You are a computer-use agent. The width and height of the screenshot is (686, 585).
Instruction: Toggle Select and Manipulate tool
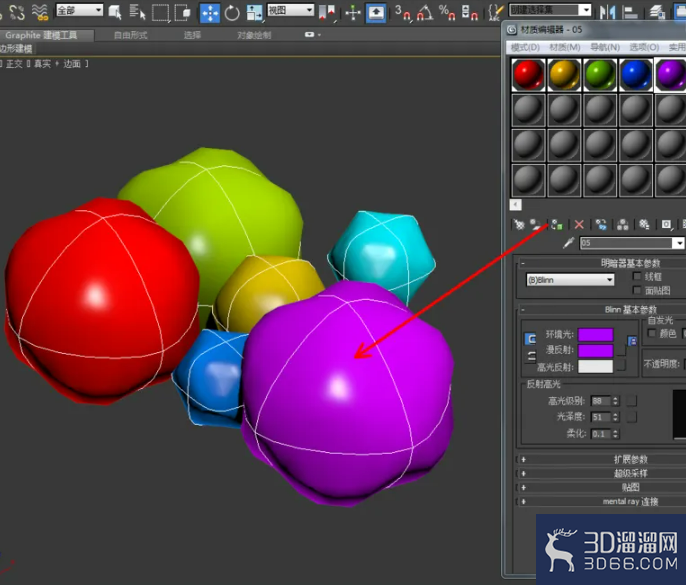point(353,12)
